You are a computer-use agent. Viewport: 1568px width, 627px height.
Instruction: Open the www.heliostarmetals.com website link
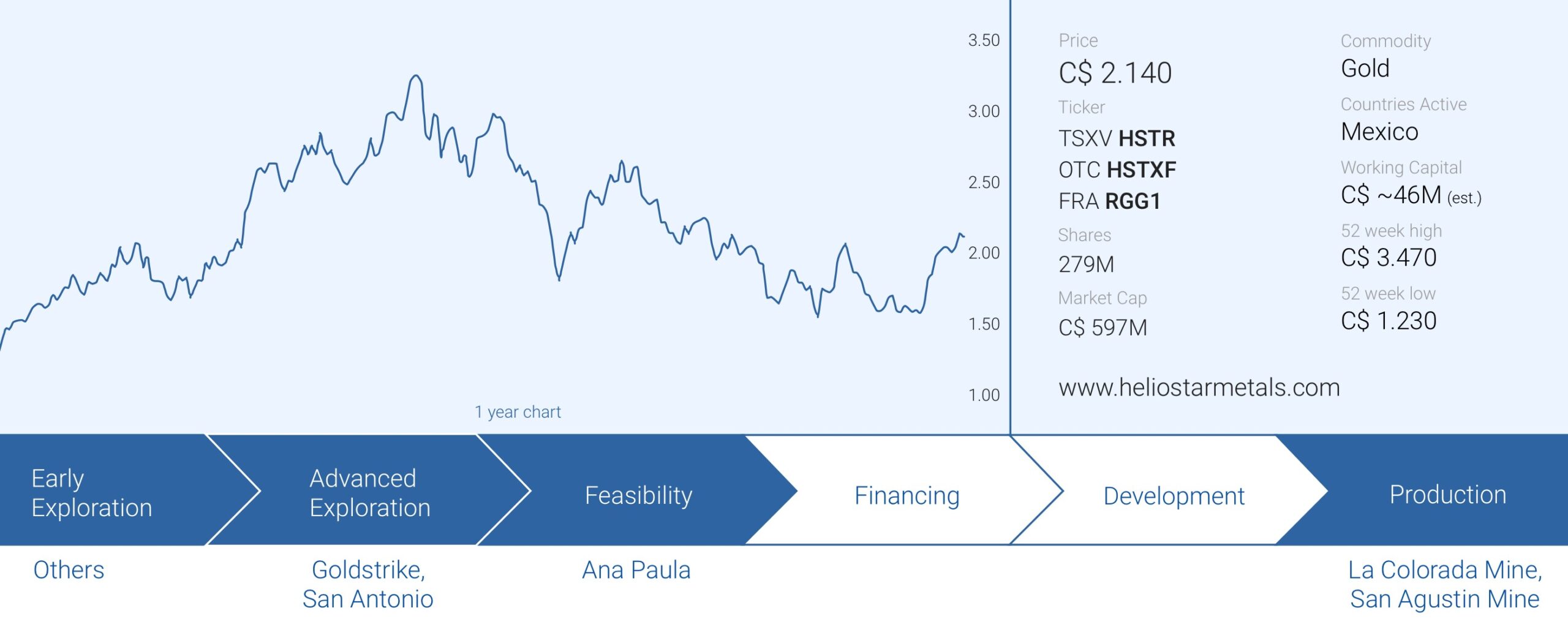point(1199,388)
